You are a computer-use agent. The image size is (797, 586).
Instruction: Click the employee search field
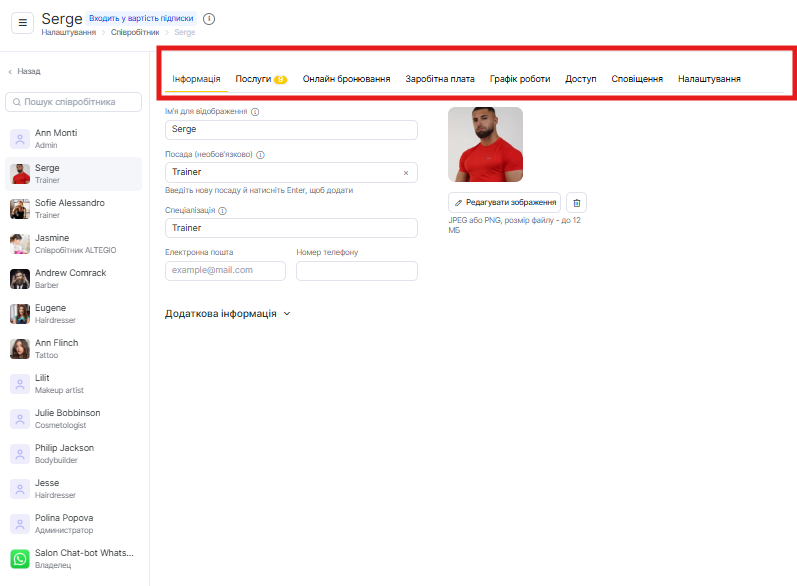click(75, 102)
